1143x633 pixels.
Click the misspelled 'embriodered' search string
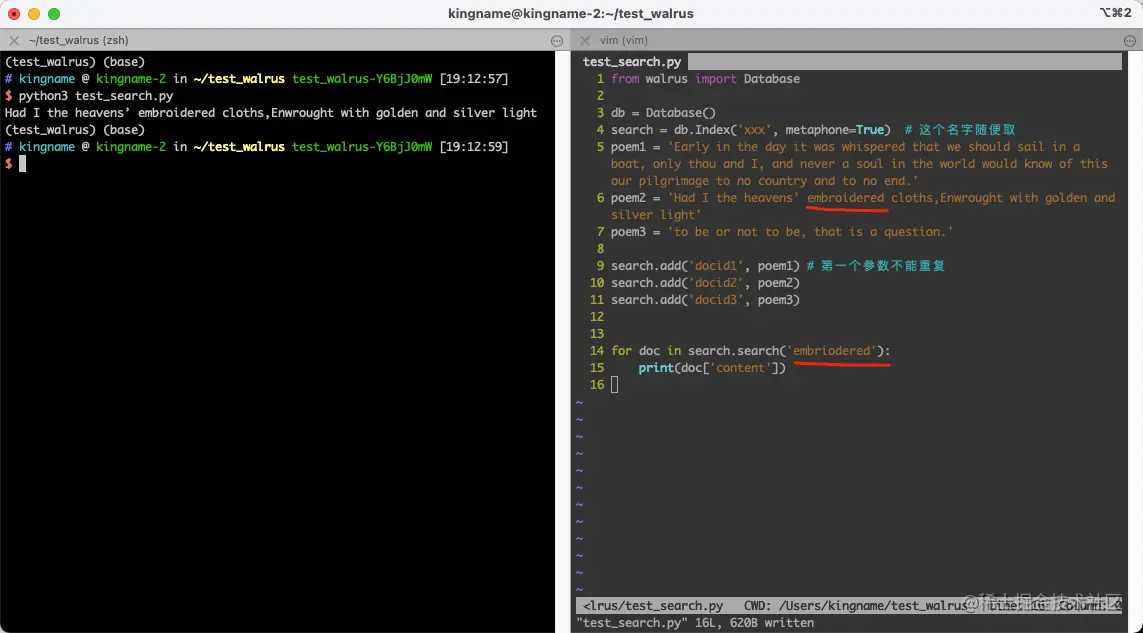point(832,351)
